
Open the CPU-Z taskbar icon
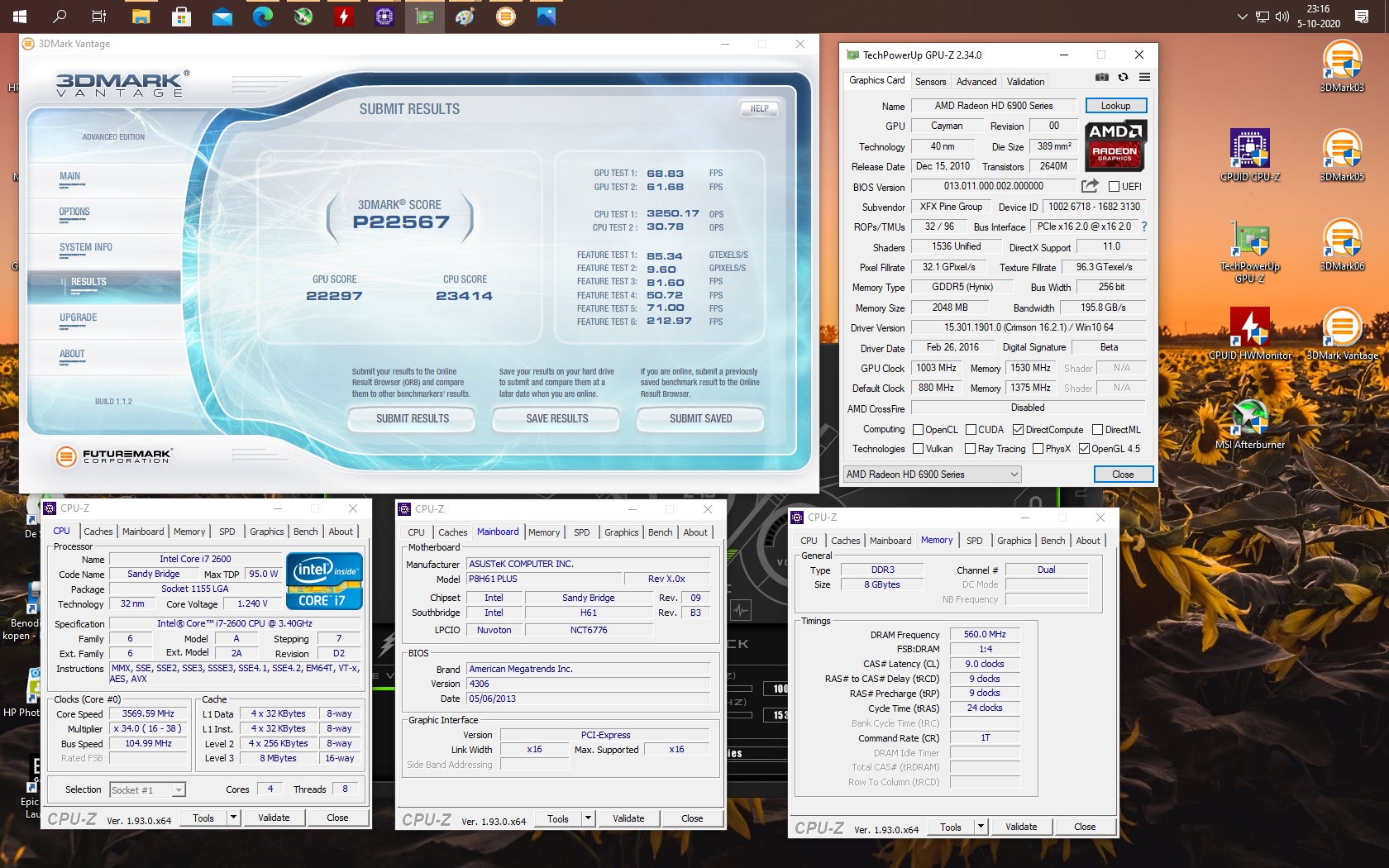(384, 16)
